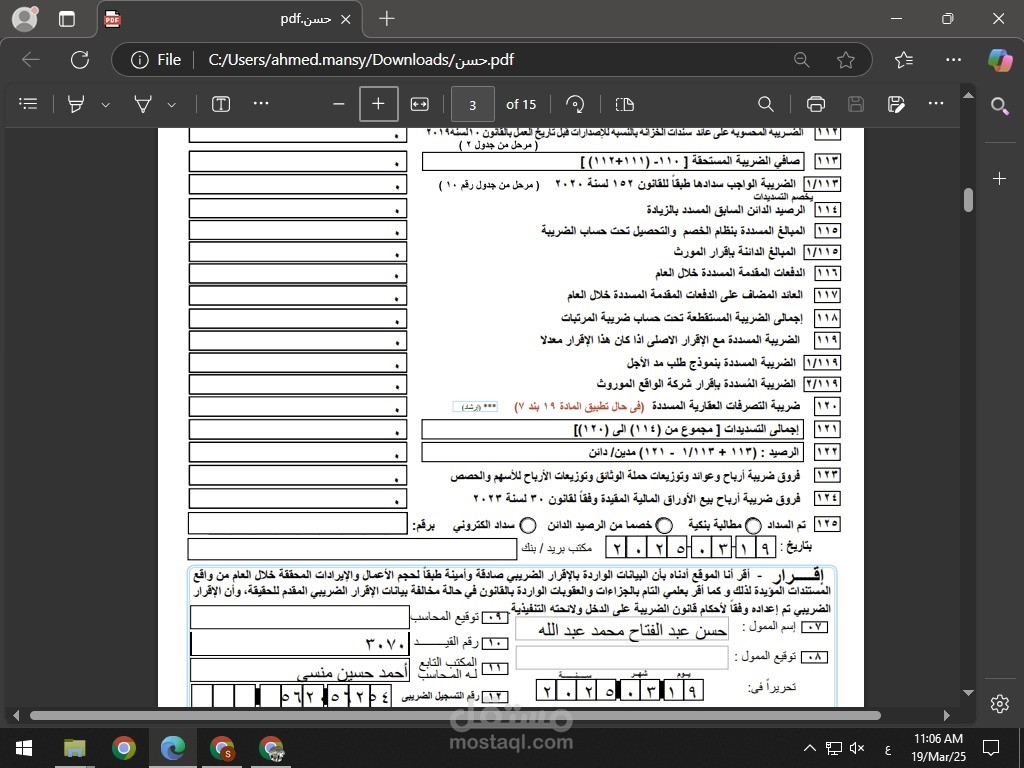Select the سداد الكتروني radio button
The width and height of the screenshot is (1024, 768).
pos(528,525)
